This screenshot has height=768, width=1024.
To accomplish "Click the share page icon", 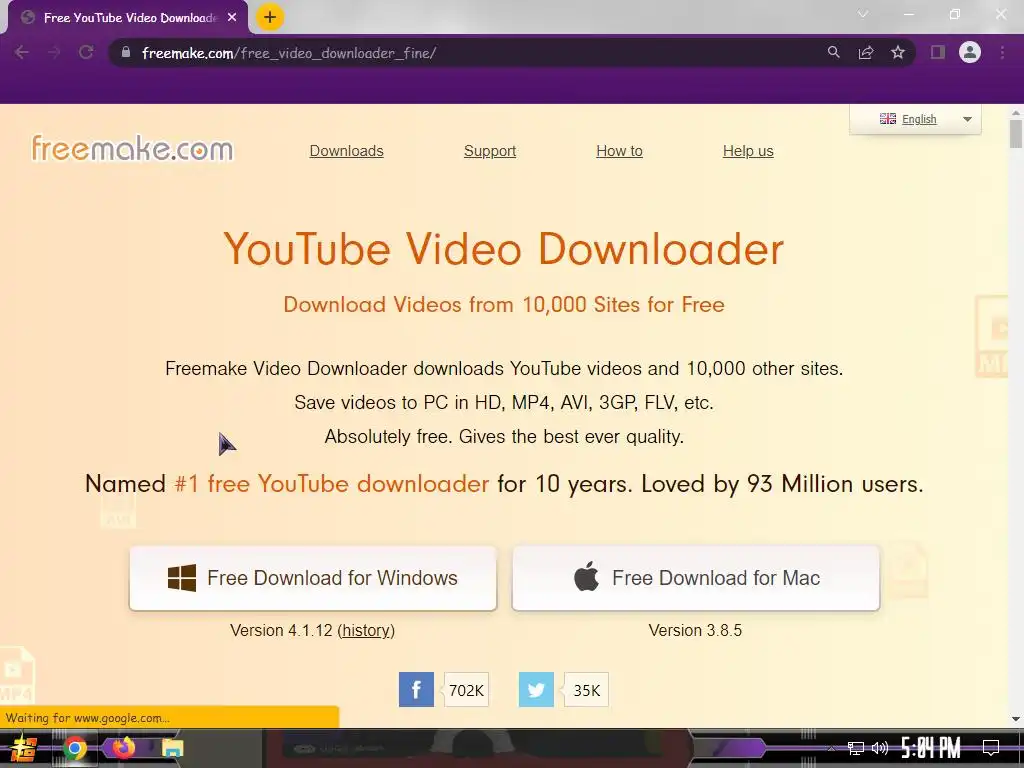I will click(866, 52).
